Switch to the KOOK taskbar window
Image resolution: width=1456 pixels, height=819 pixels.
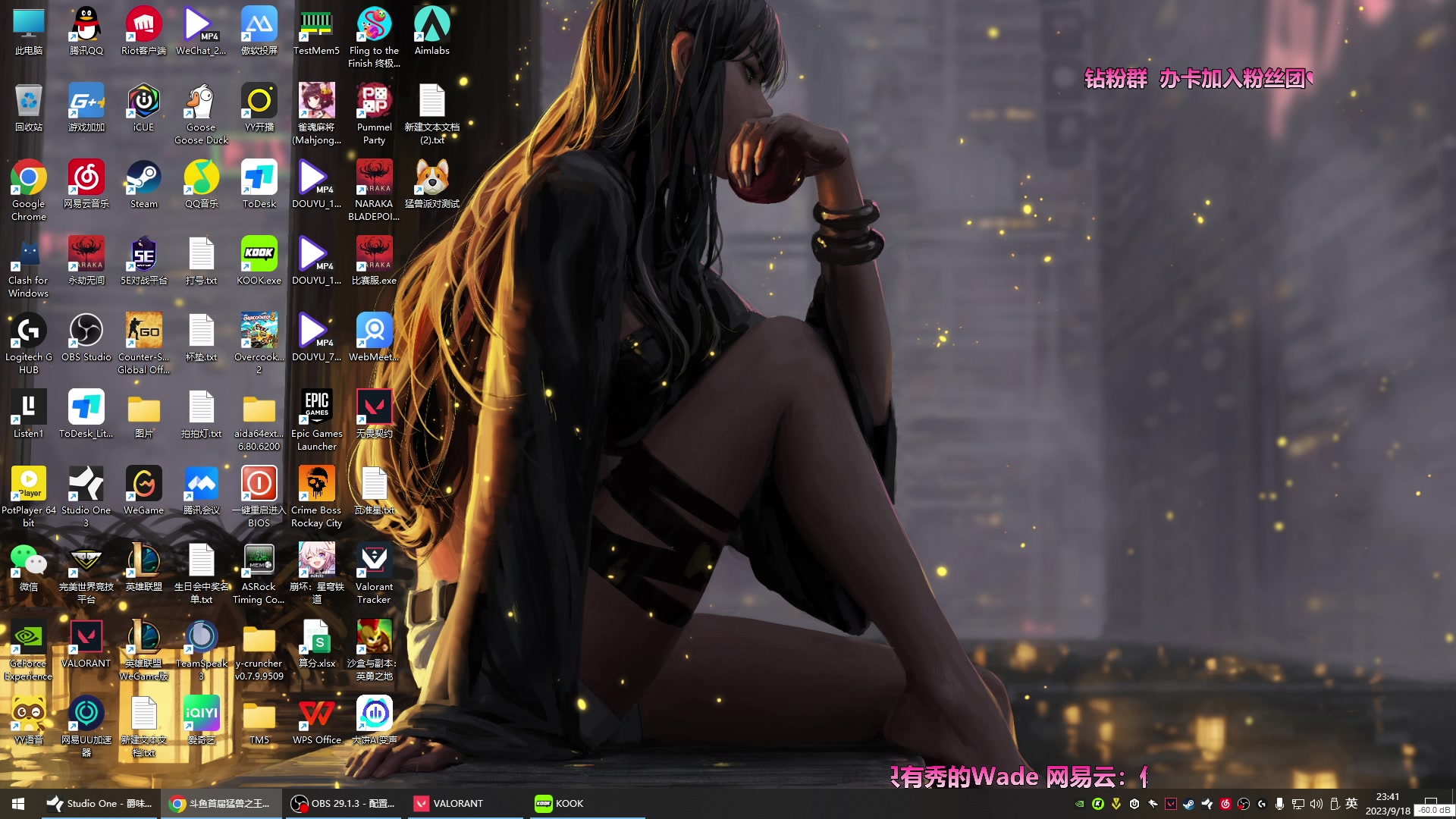tap(588, 804)
